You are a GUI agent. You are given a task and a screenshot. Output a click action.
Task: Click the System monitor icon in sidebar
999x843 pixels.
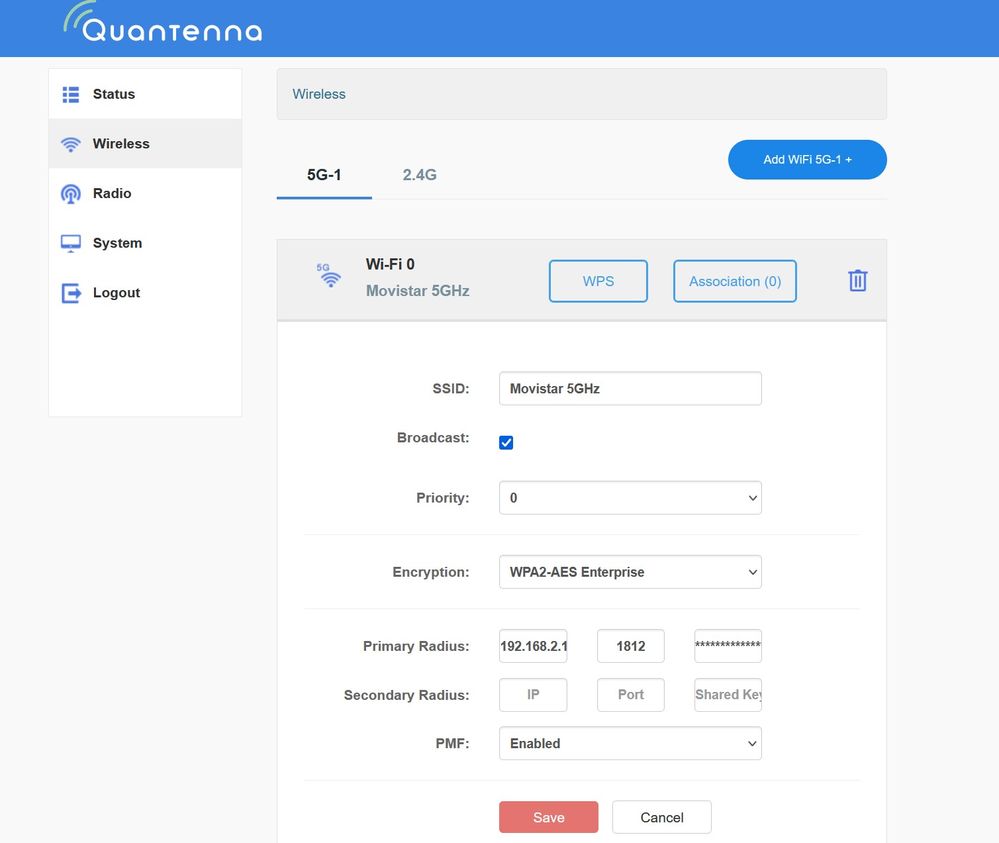71,243
